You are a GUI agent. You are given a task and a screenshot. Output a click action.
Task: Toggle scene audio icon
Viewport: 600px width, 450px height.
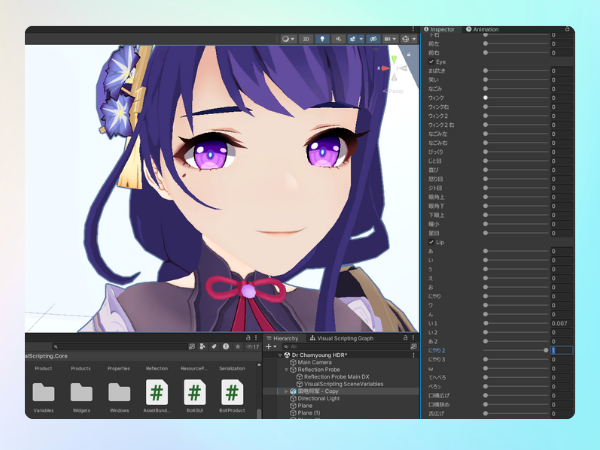338,39
